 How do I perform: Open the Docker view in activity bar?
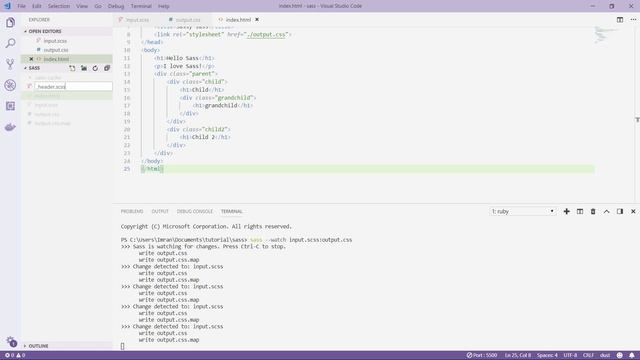10,127
